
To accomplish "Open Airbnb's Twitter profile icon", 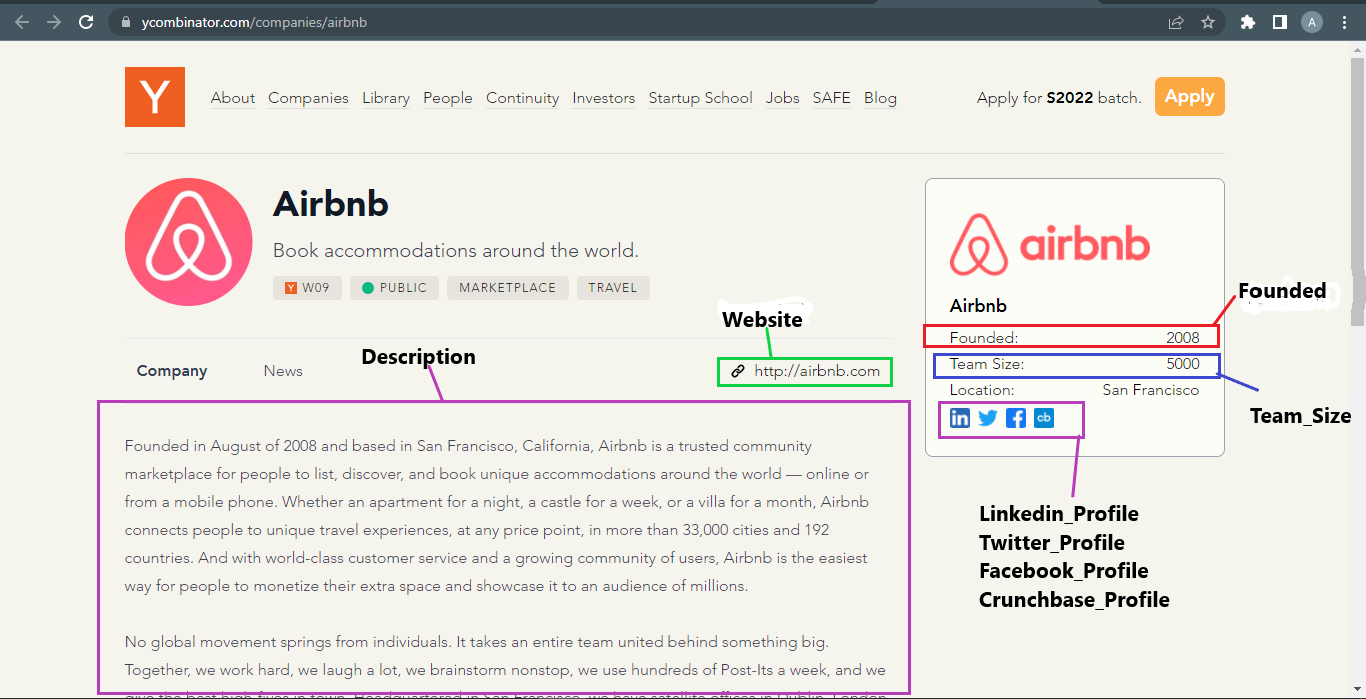I will coord(988,418).
